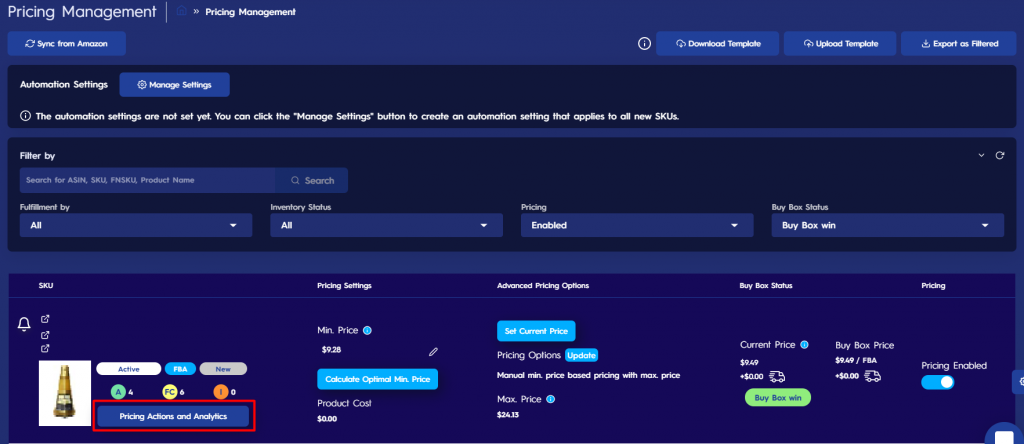Click the bell notification icon in the SKU row
The image size is (1024, 444).
[24, 325]
